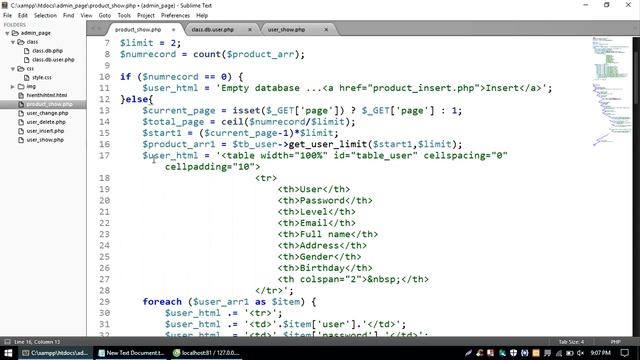Open the View menu
The image size is (640, 360).
click(x=86, y=16)
